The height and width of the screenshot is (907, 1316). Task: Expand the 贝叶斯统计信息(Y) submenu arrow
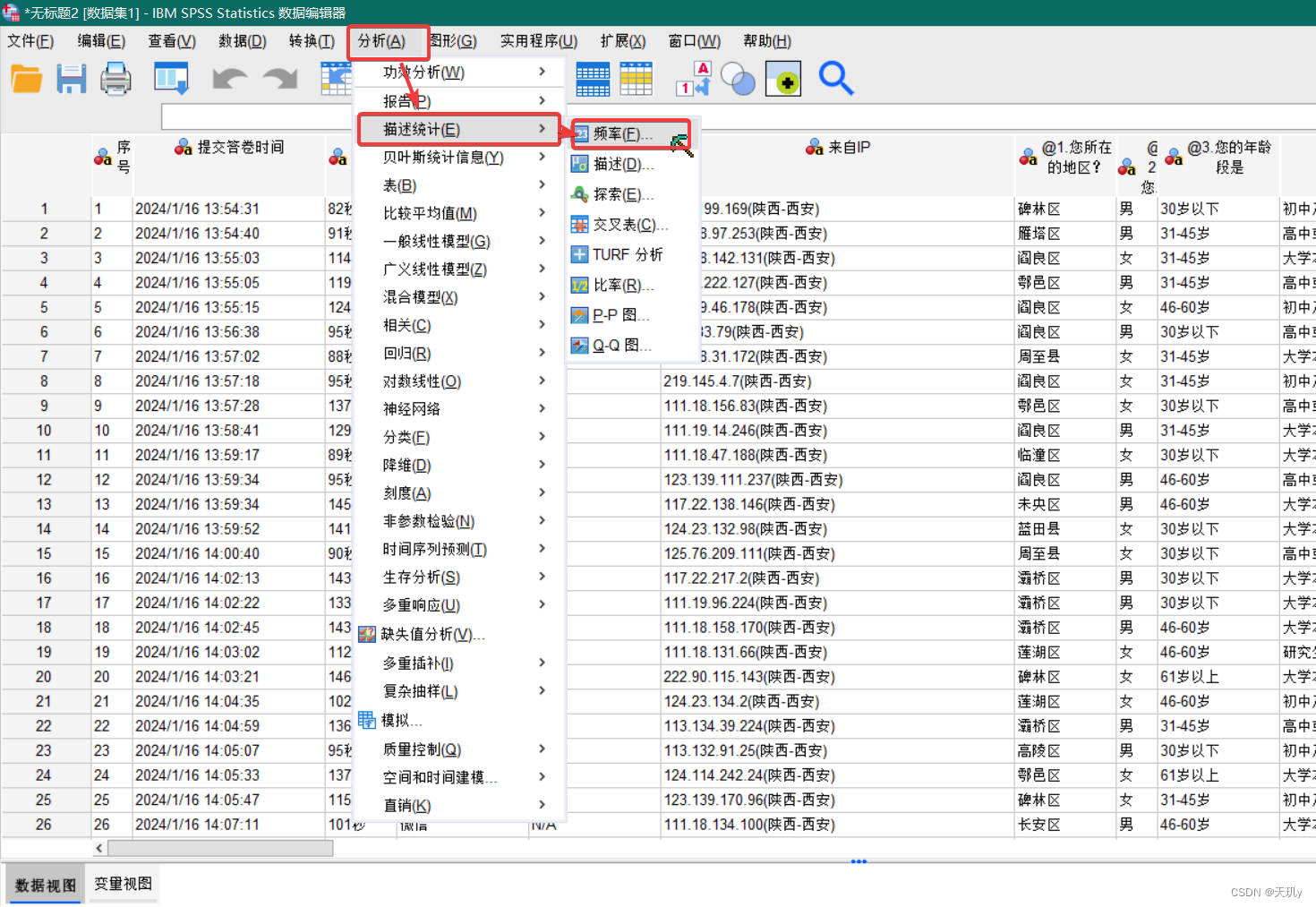tap(543, 157)
